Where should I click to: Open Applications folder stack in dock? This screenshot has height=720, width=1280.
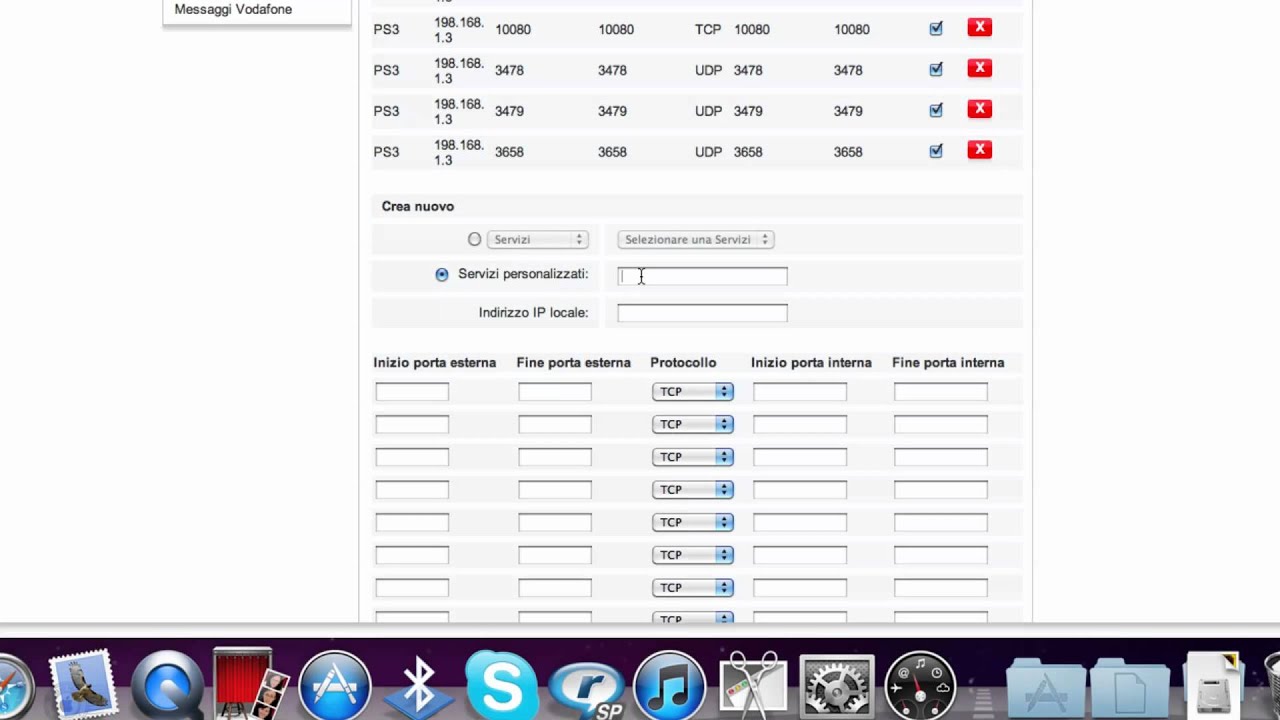pos(1046,688)
